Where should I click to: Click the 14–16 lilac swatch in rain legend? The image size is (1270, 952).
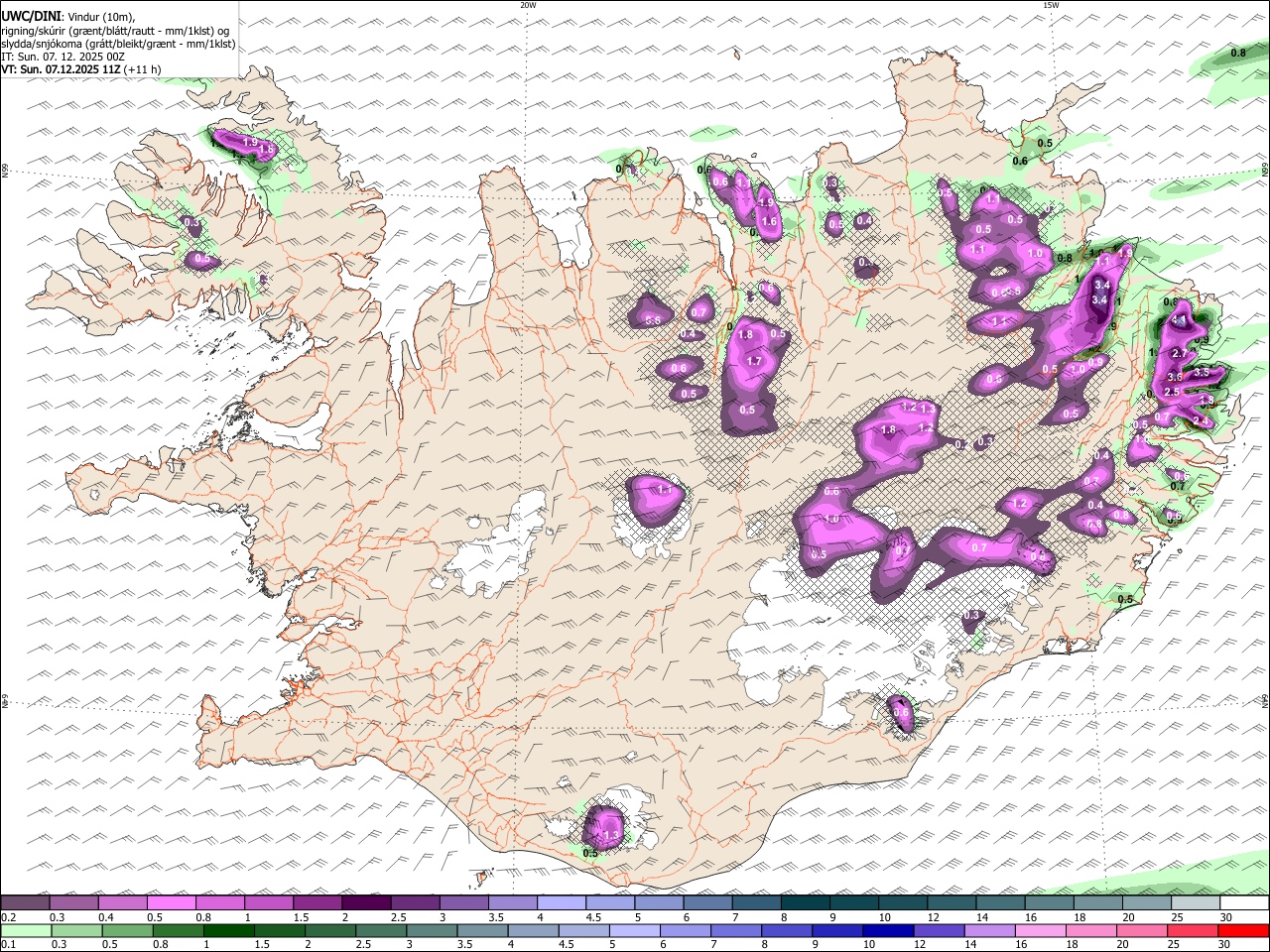pyautogui.click(x=988, y=931)
